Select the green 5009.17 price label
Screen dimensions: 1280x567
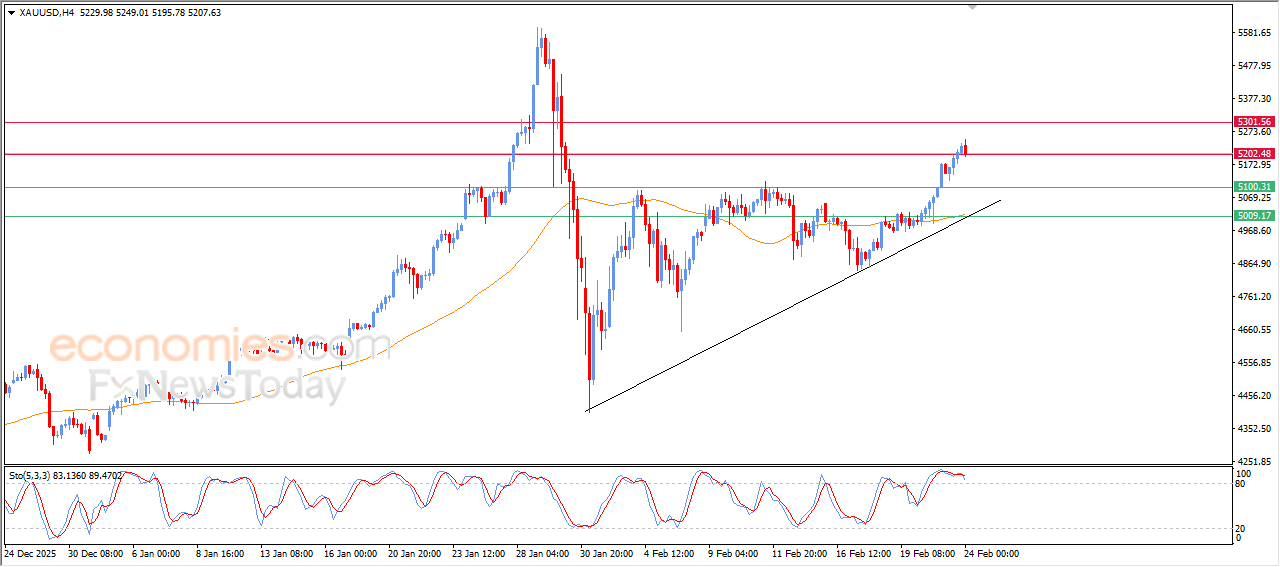tap(1253, 216)
